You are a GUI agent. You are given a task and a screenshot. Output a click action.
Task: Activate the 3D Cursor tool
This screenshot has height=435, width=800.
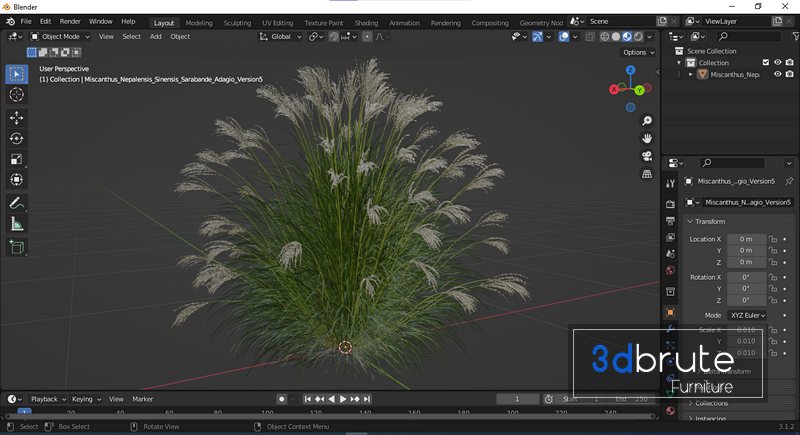click(x=16, y=95)
